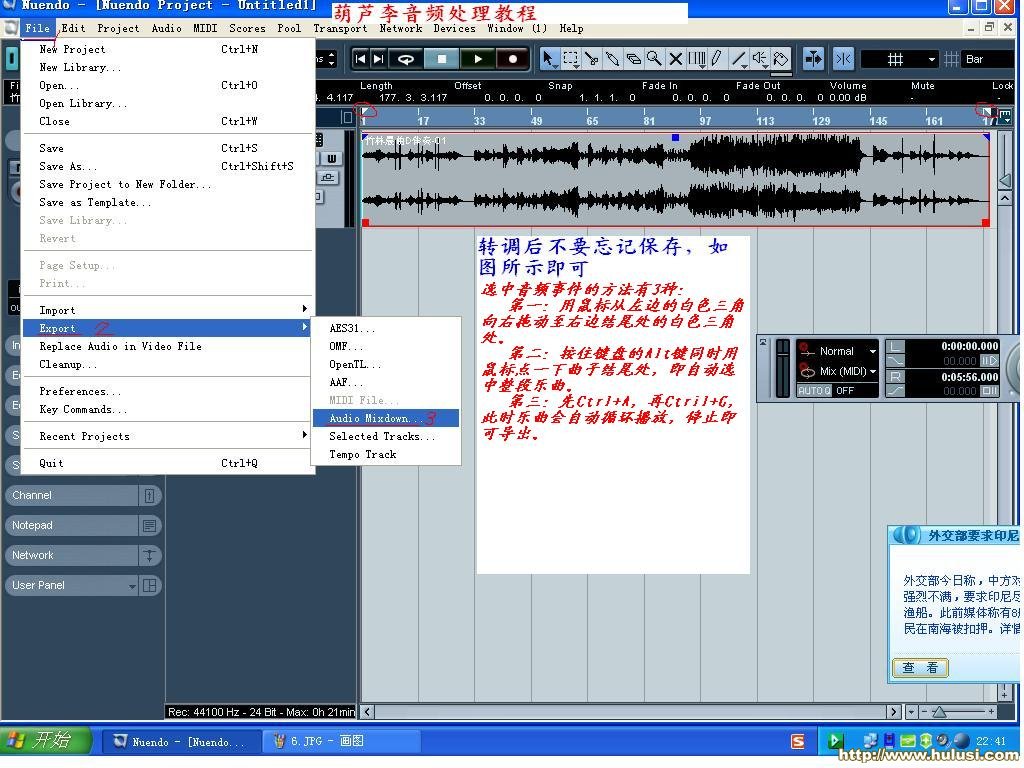Viewport: 1024px width, 768px height.
Task: Select the Split scissors tool
Action: click(592, 59)
